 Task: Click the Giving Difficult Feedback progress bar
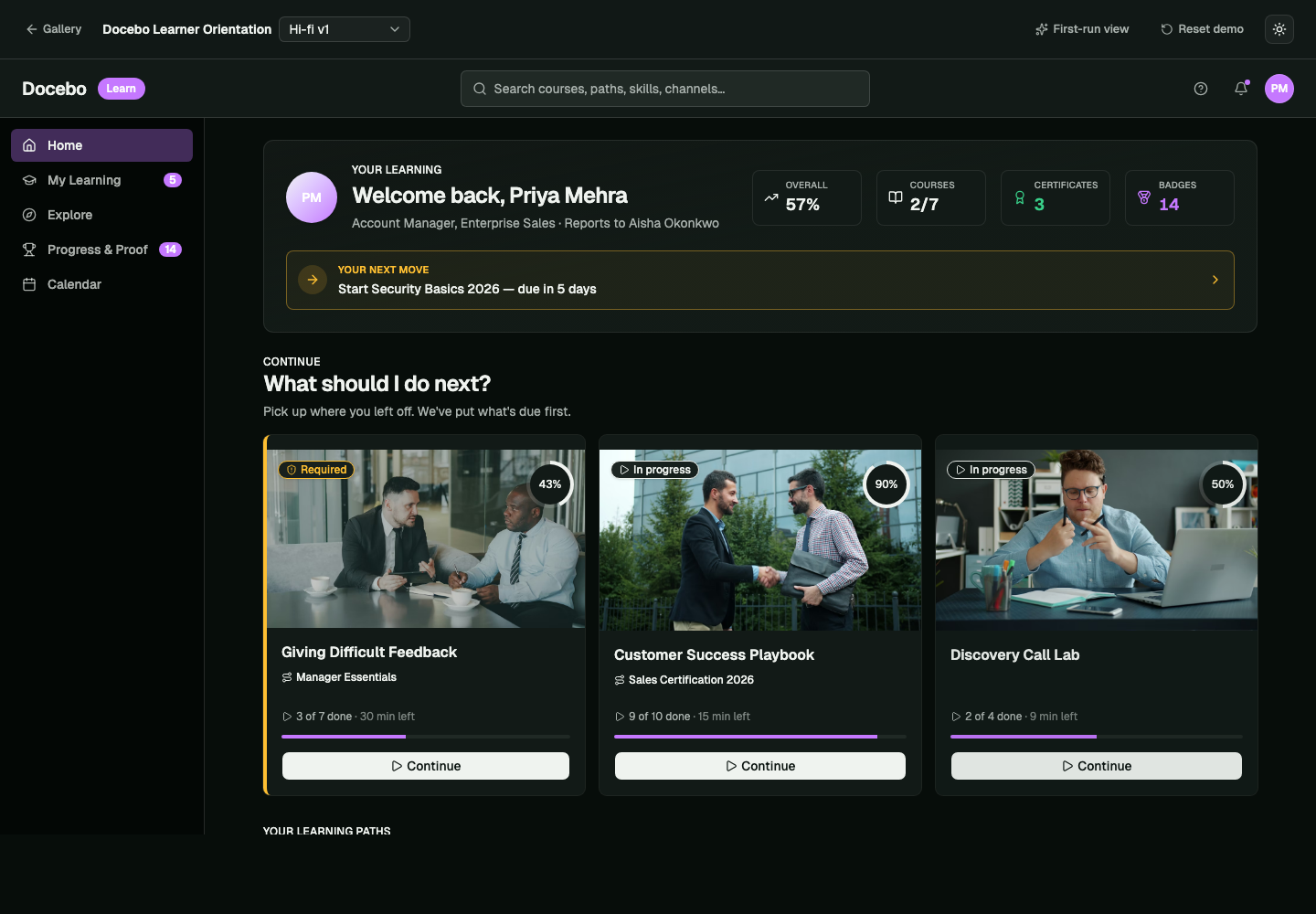(426, 737)
